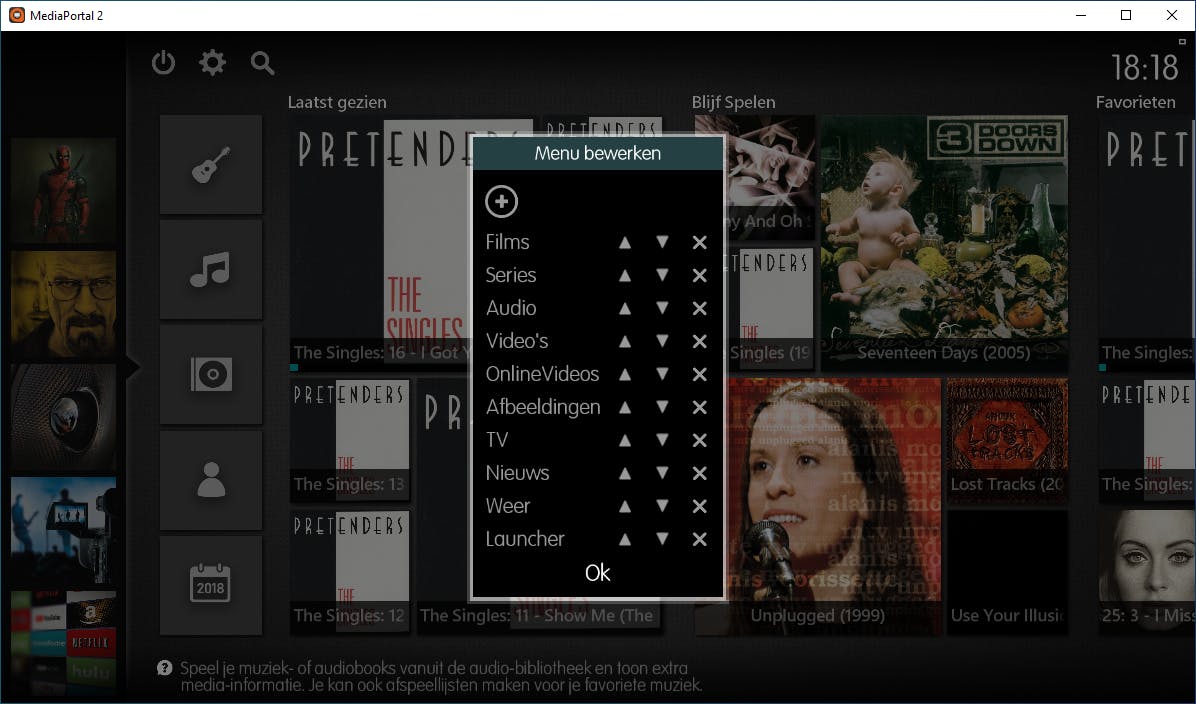Screen dimensions: 1196x704
Task: Open the power menu icon
Action: coord(163,63)
